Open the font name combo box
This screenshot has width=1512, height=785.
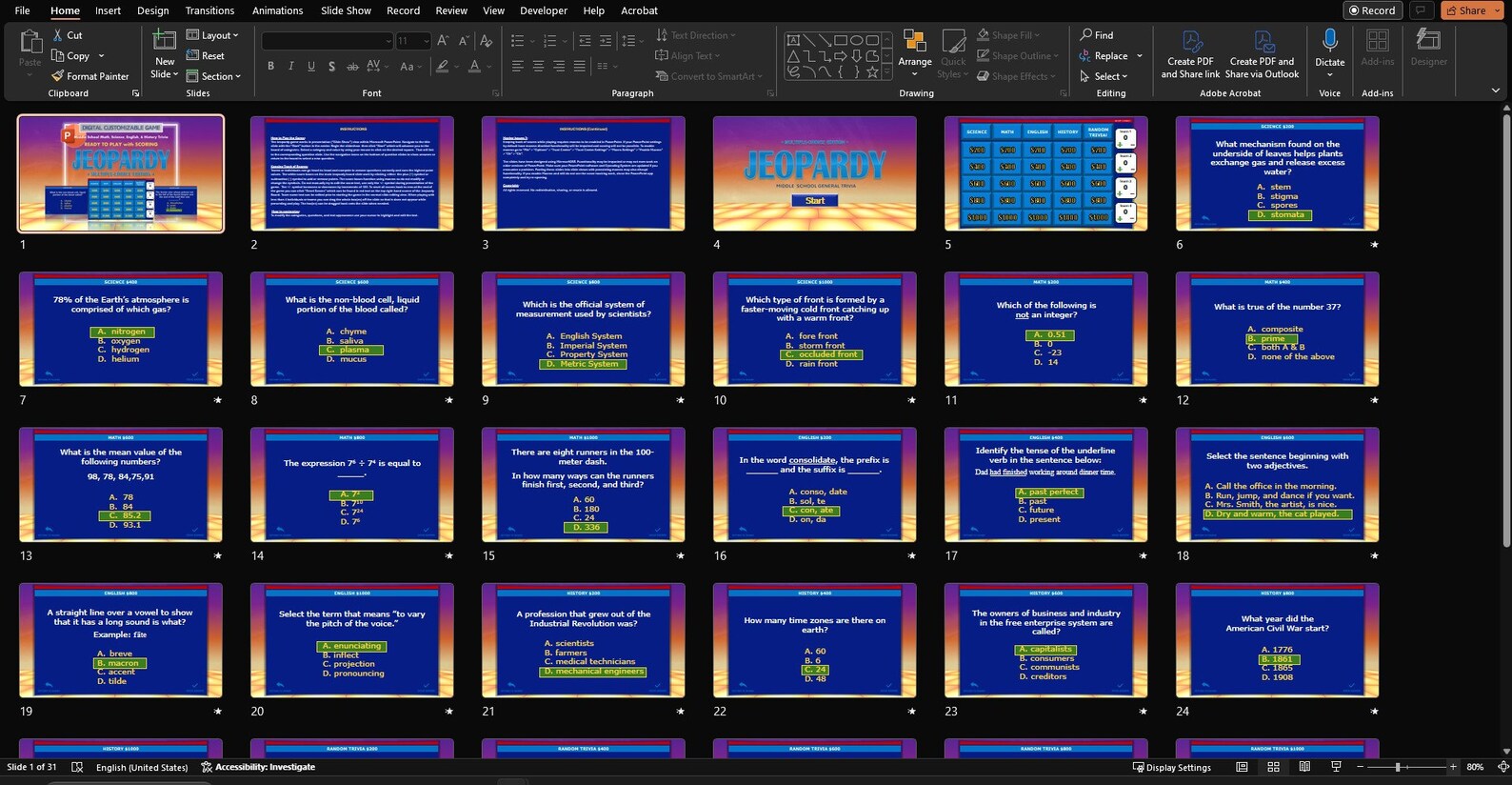click(x=327, y=41)
